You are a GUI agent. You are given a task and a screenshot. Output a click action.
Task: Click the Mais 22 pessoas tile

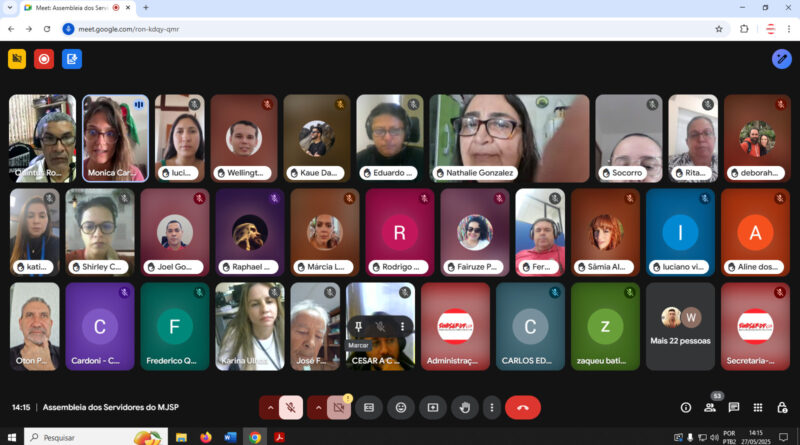coord(680,327)
